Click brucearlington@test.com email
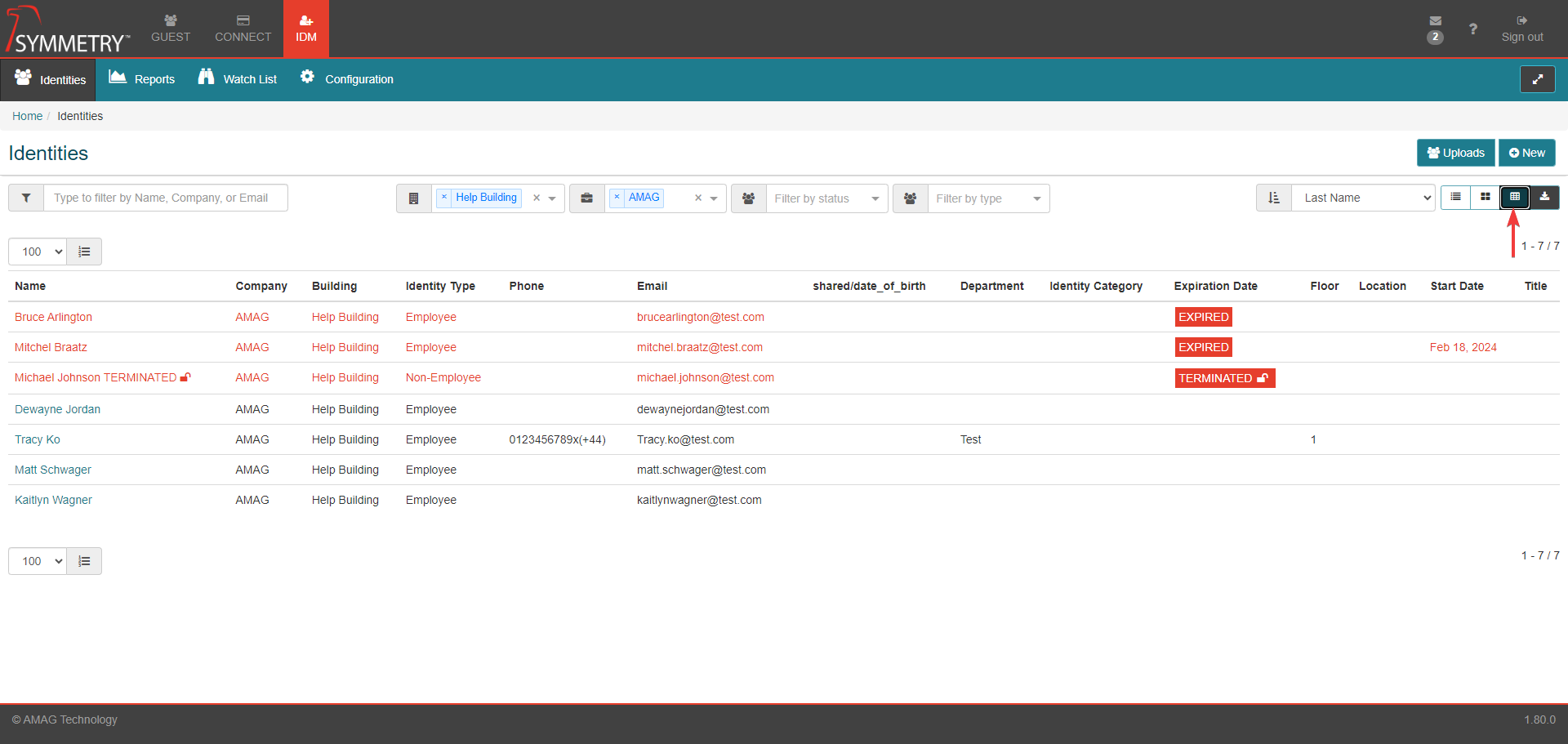 (701, 317)
